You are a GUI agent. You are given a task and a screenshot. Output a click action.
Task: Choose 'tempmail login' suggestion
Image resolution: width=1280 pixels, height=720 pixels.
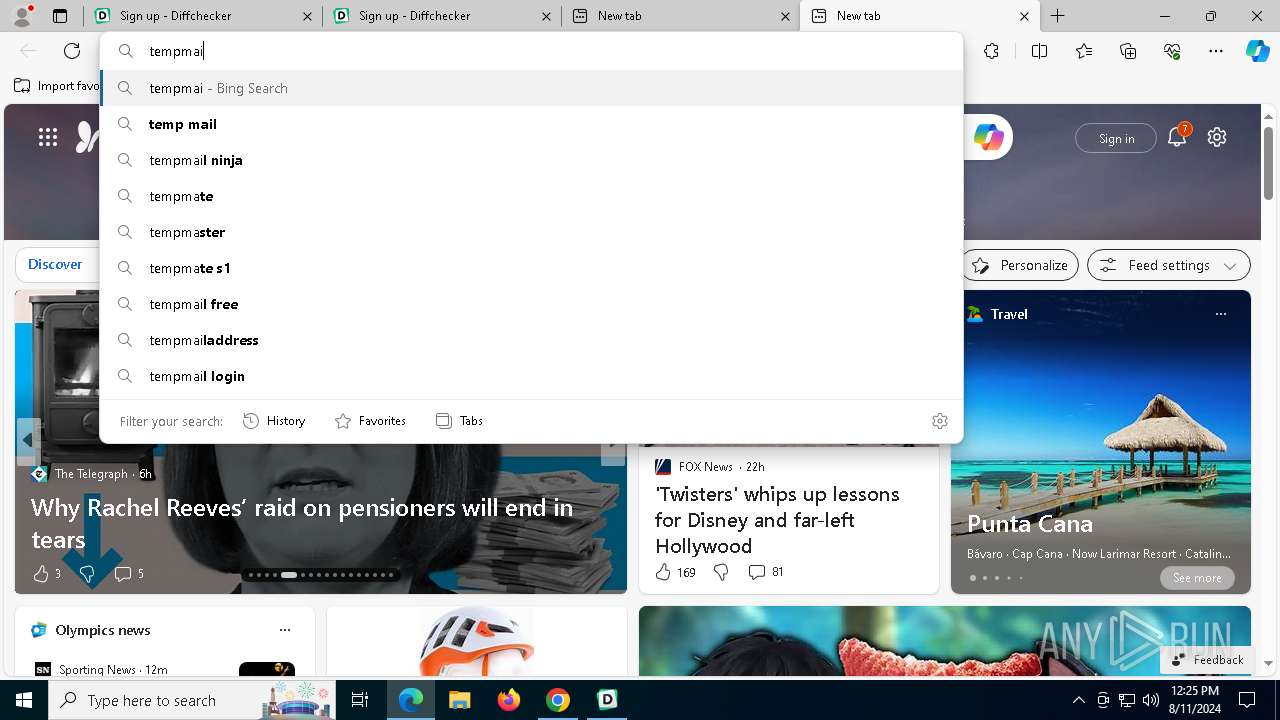532,376
